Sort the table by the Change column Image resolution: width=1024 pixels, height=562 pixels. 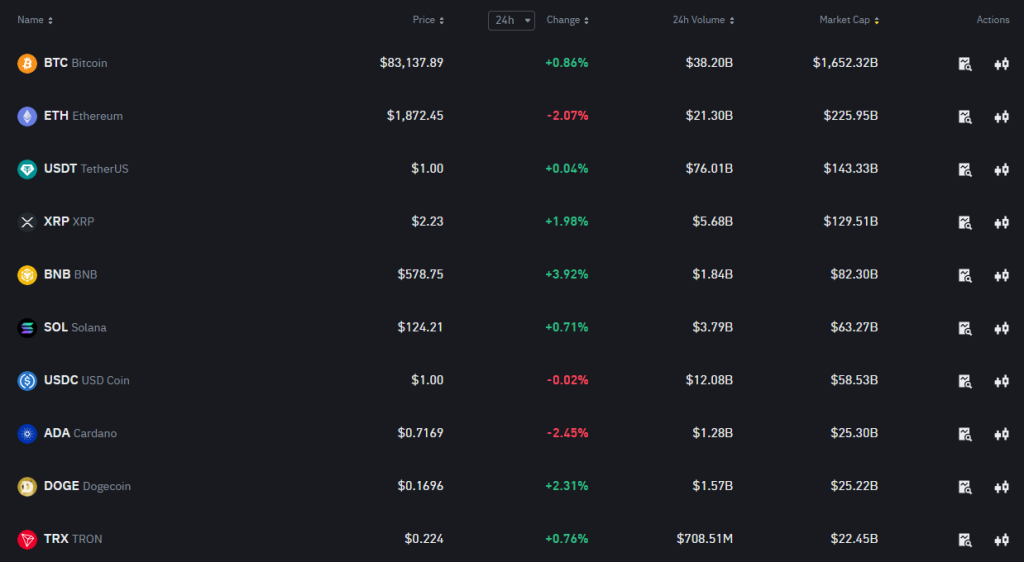568,20
